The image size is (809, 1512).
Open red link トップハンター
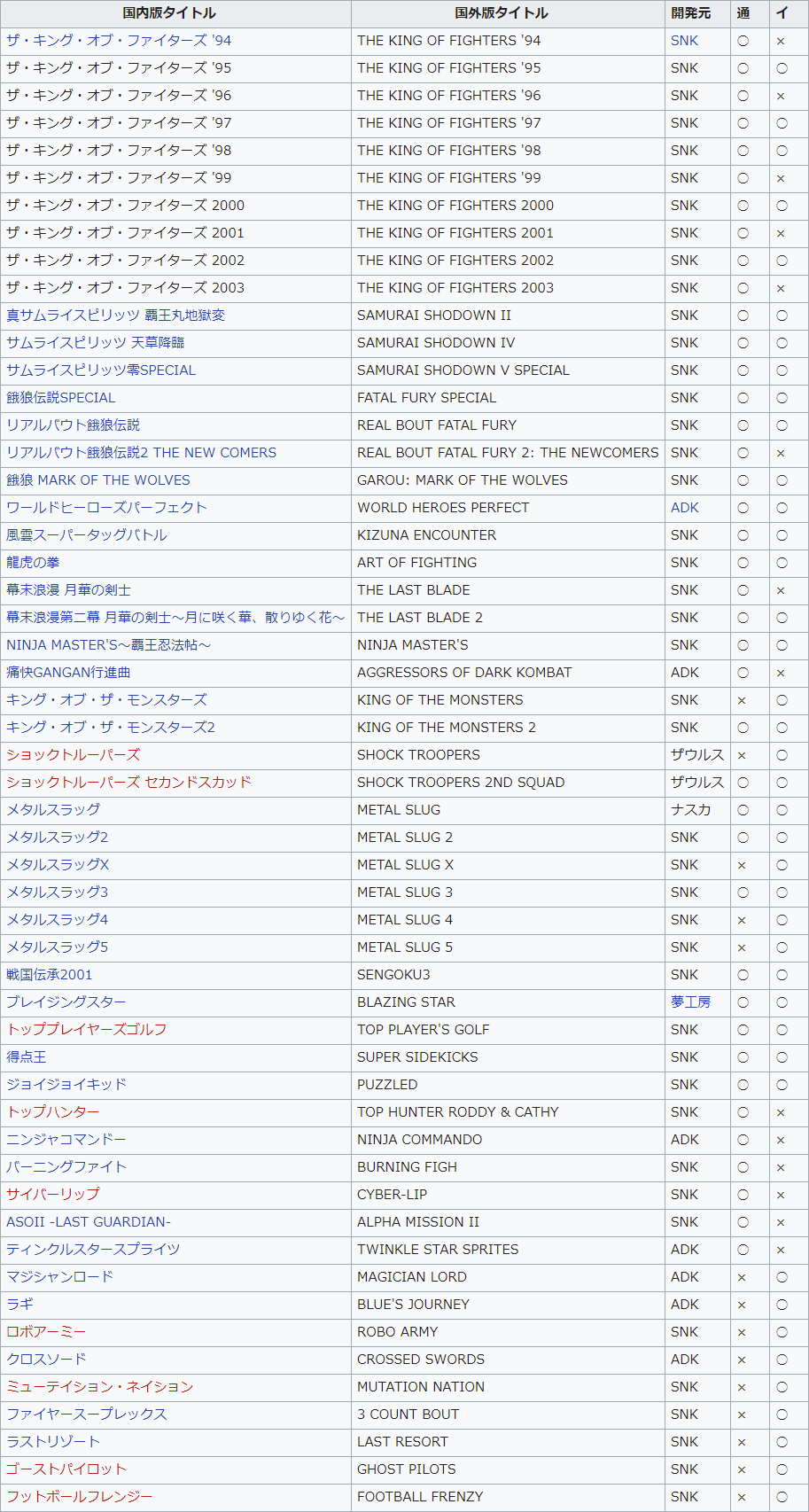pyautogui.click(x=52, y=1112)
